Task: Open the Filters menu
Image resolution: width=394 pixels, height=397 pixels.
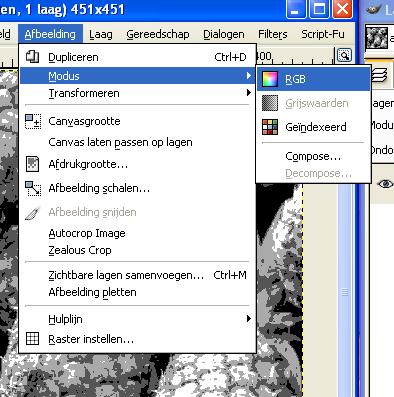Action: 273,34
